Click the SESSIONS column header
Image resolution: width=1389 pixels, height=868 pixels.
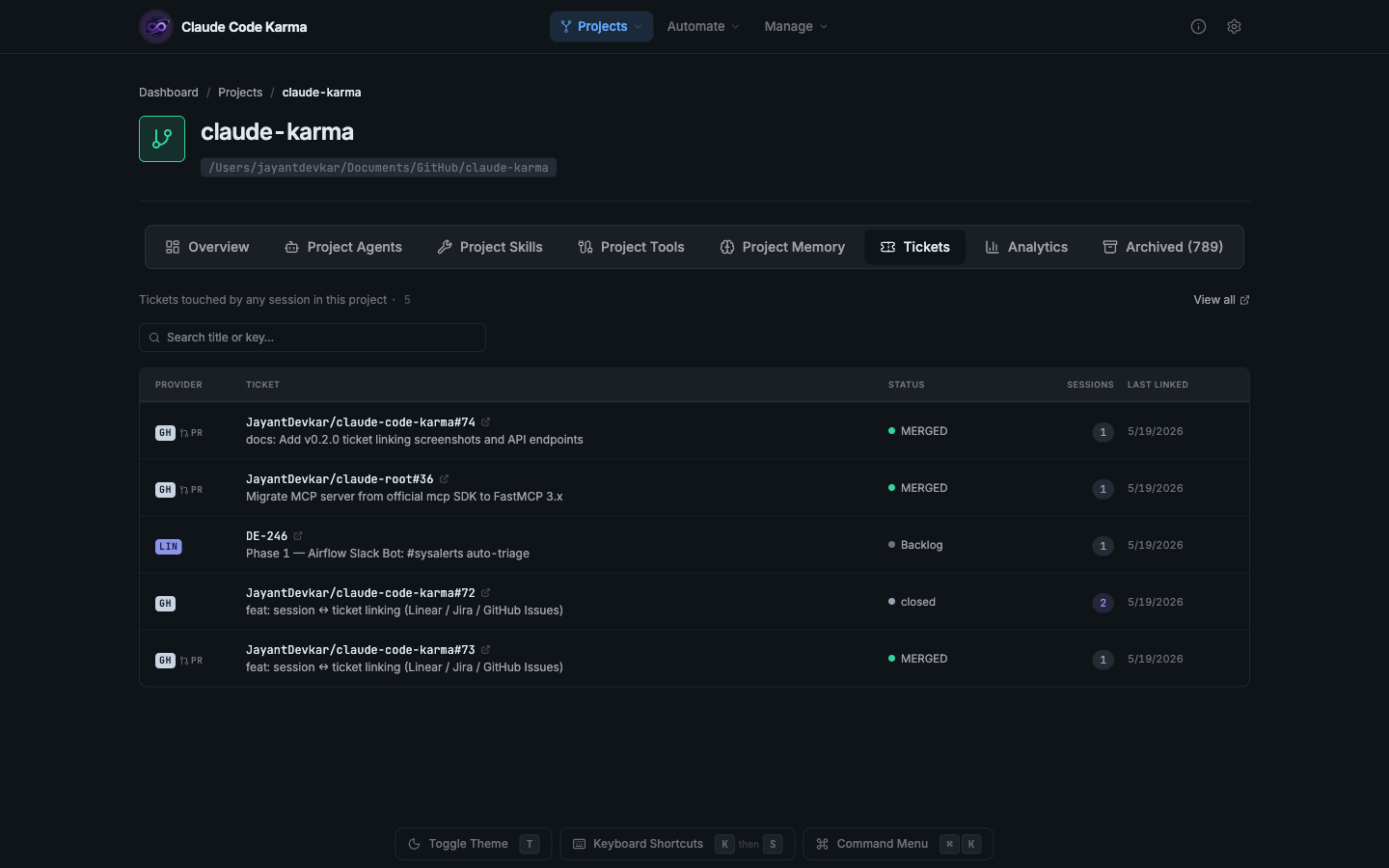(1090, 385)
